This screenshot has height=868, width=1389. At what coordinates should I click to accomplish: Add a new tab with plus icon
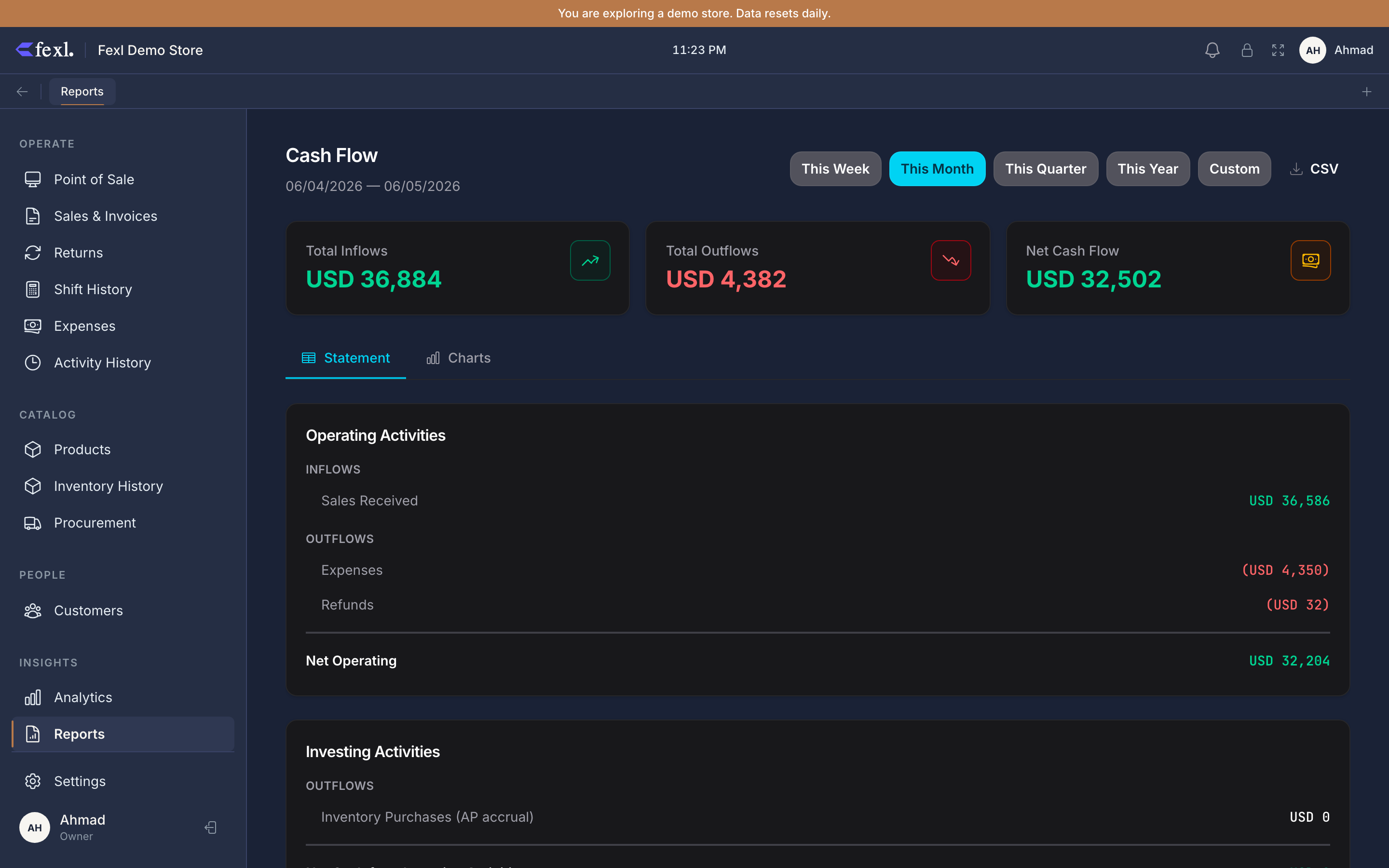1367,91
